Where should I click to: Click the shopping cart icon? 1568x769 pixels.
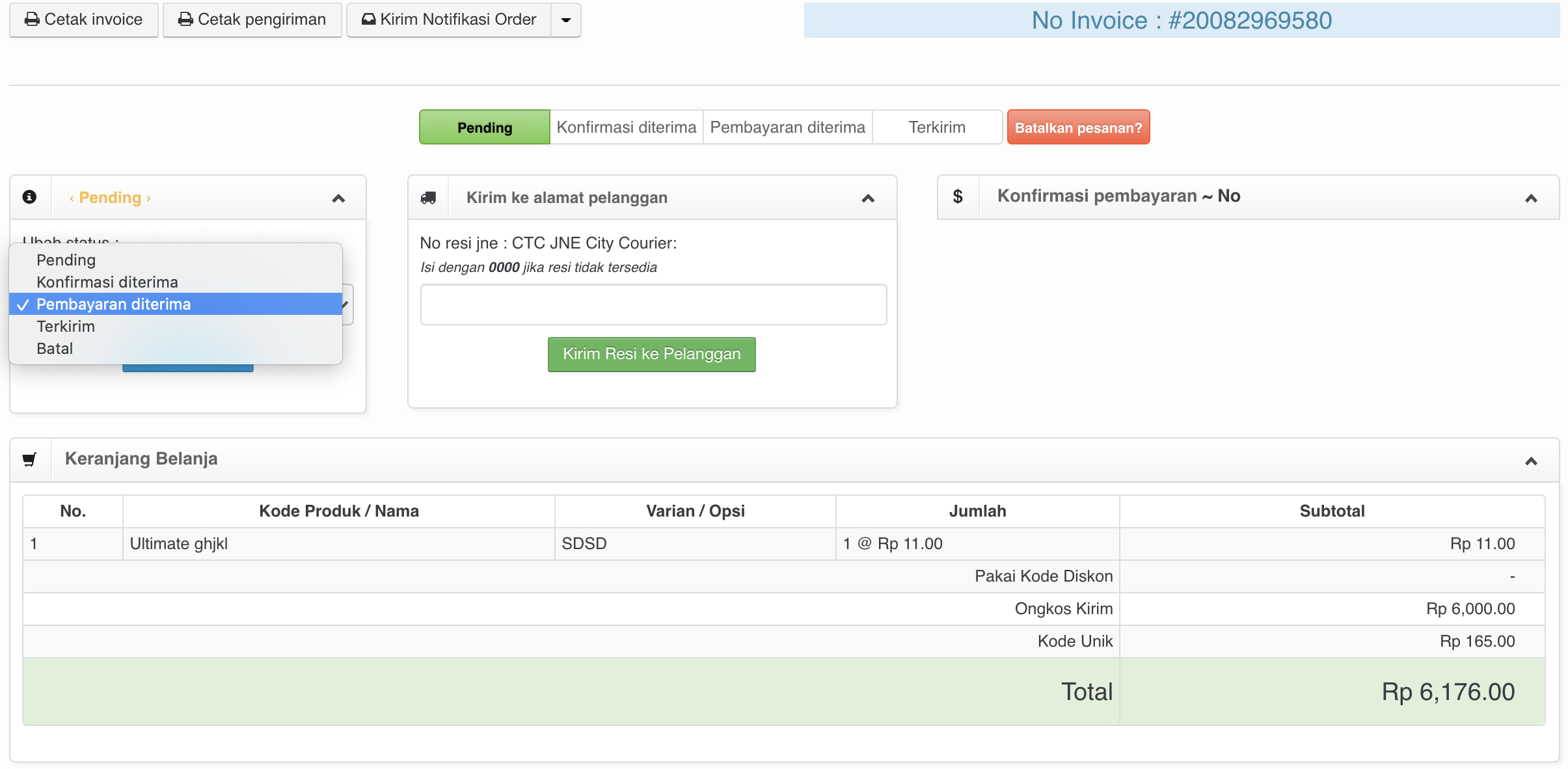[x=30, y=459]
